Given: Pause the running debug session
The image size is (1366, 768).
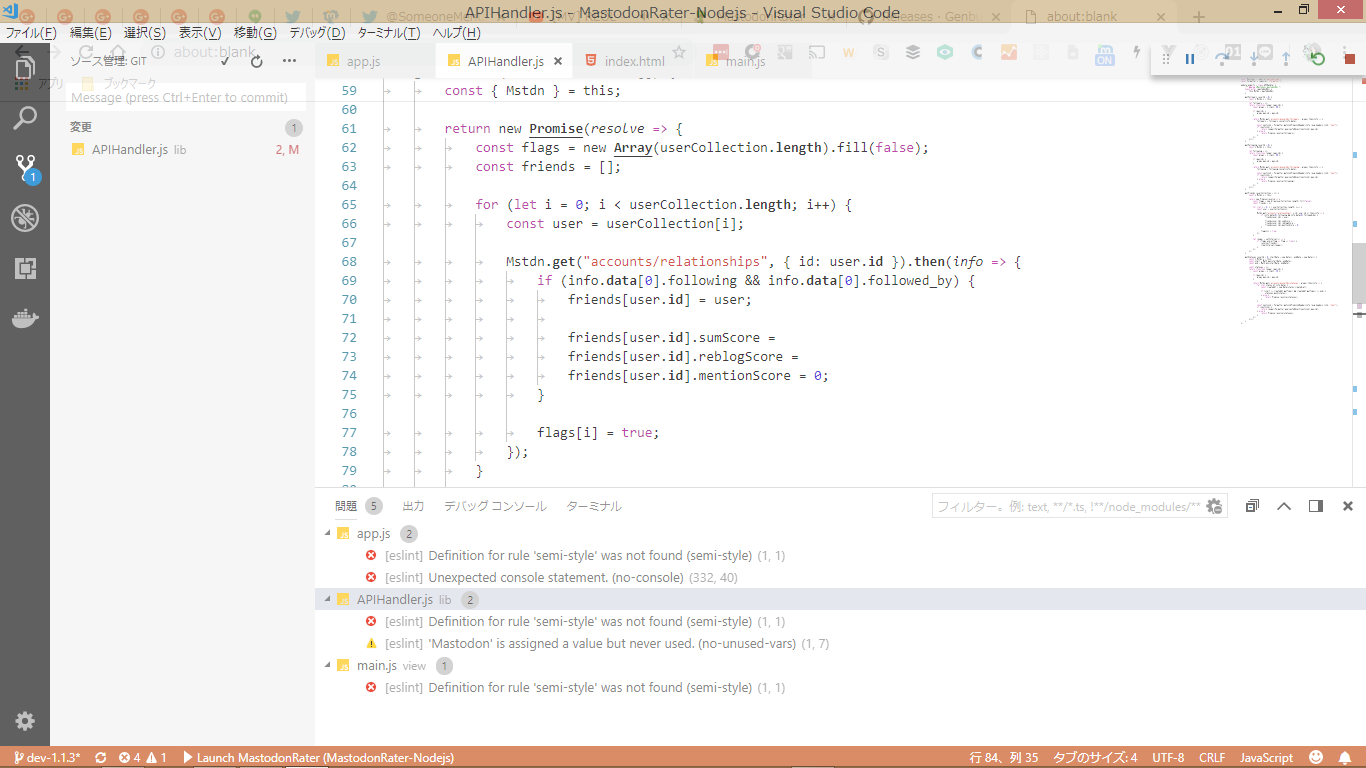Looking at the screenshot, I should coord(1190,59).
